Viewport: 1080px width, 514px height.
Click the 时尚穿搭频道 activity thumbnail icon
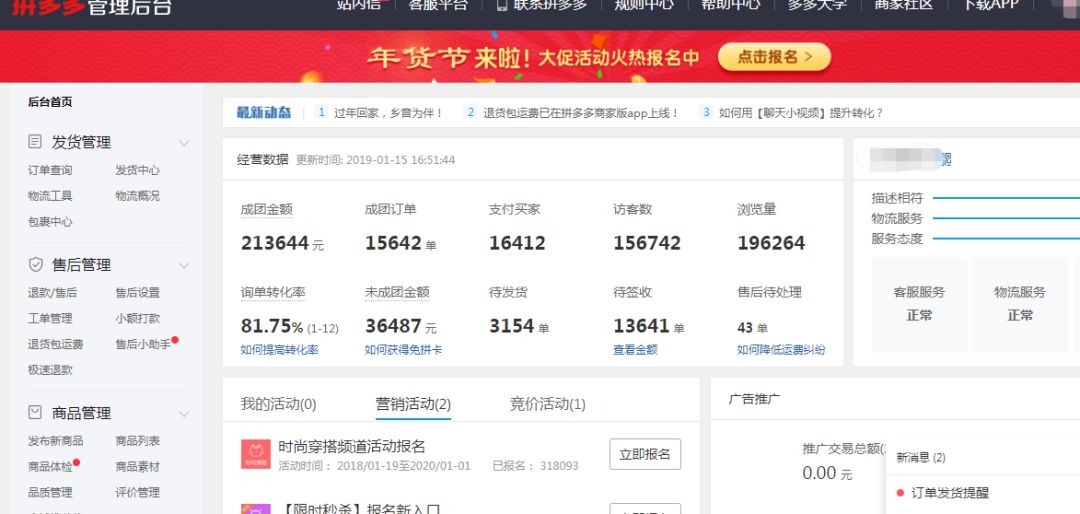pyautogui.click(x=256, y=454)
